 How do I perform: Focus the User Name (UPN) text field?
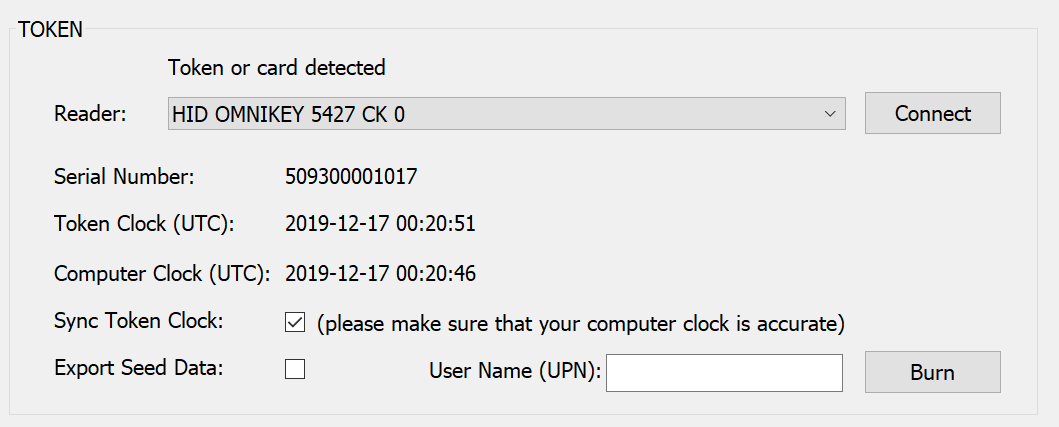pyautogui.click(x=724, y=372)
